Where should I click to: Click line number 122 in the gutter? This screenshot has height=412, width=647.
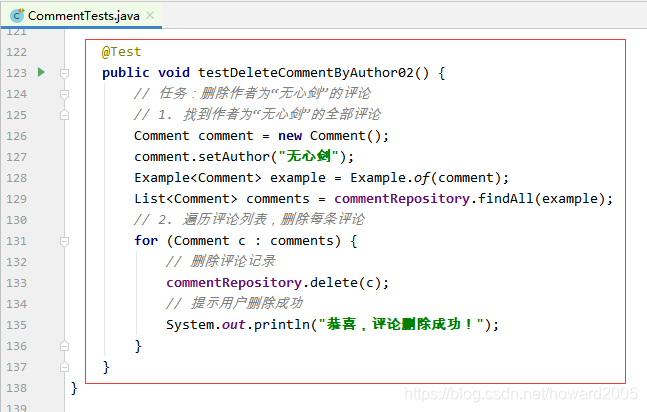(17, 52)
